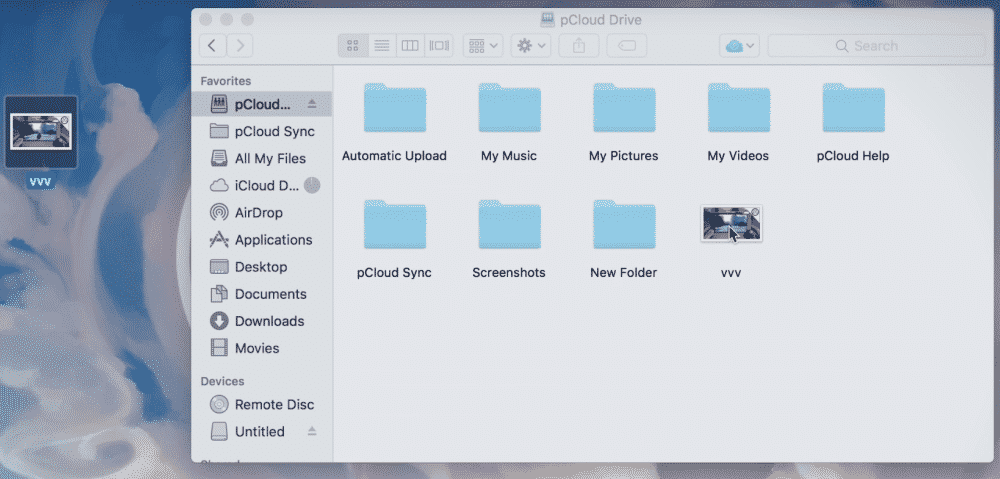This screenshot has width=1000, height=479.
Task: Select the vvv file on the desktop
Action: [x=41, y=132]
